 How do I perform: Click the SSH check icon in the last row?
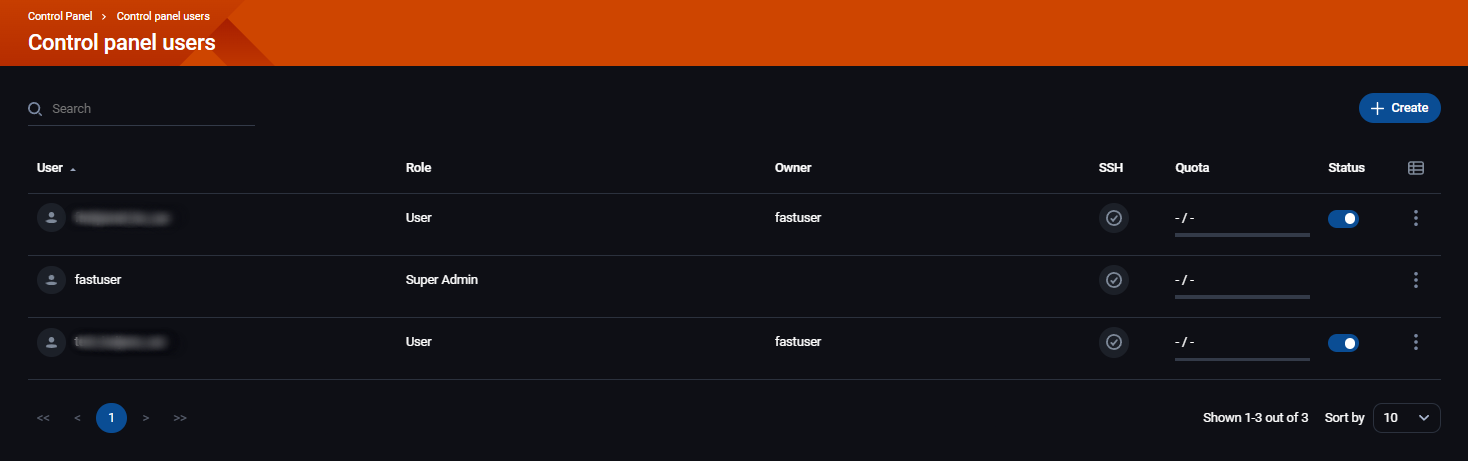(x=1113, y=342)
